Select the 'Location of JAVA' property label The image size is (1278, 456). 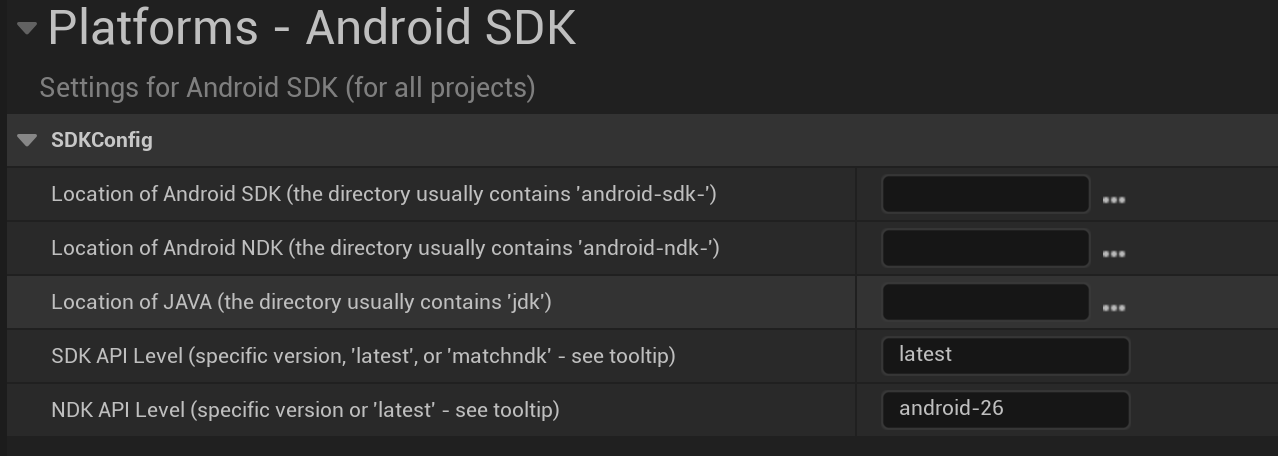click(x=301, y=302)
